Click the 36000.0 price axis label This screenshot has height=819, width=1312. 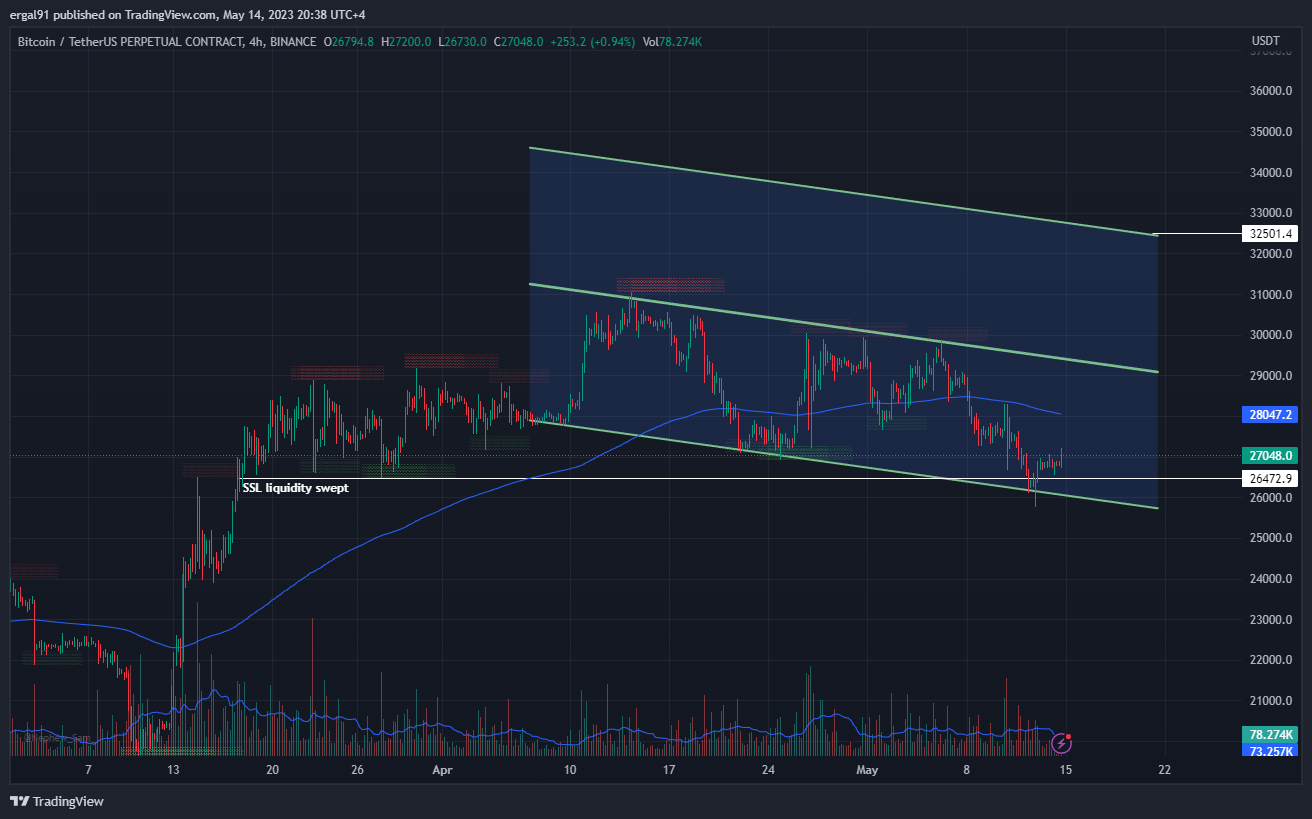click(x=1269, y=91)
